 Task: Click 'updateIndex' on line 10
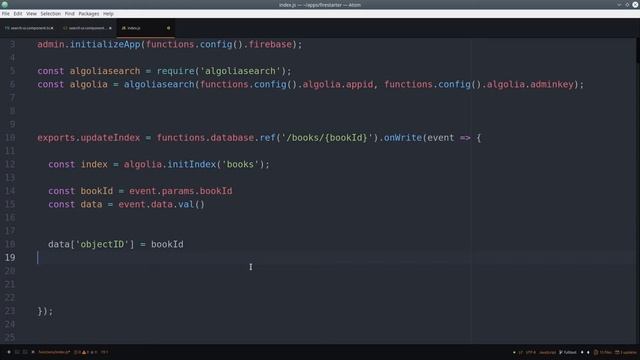(x=110, y=138)
